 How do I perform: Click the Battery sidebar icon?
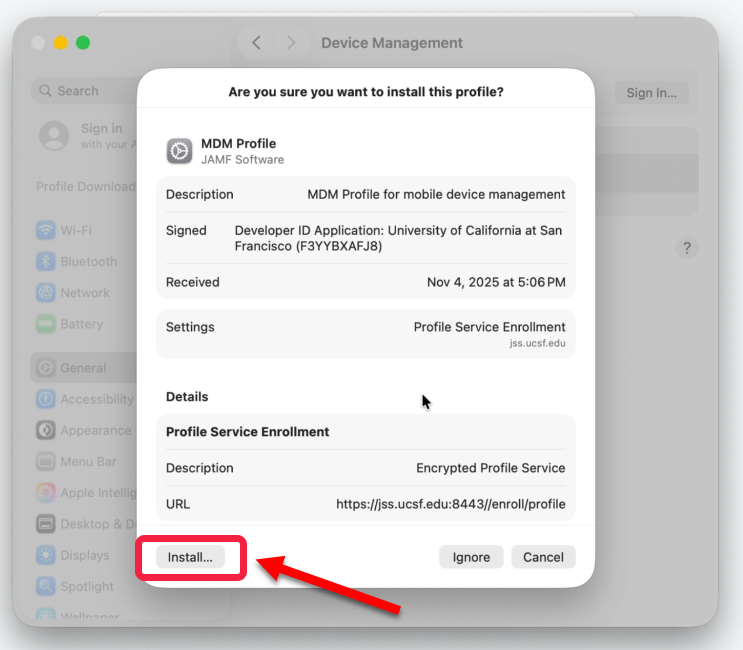(x=46, y=324)
